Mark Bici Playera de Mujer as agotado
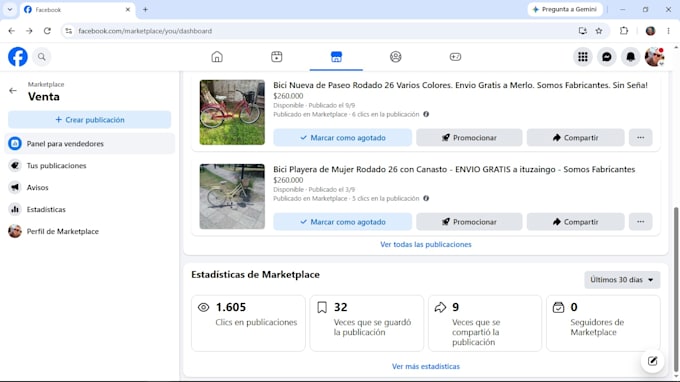This screenshot has height=382, width=680. 343,222
